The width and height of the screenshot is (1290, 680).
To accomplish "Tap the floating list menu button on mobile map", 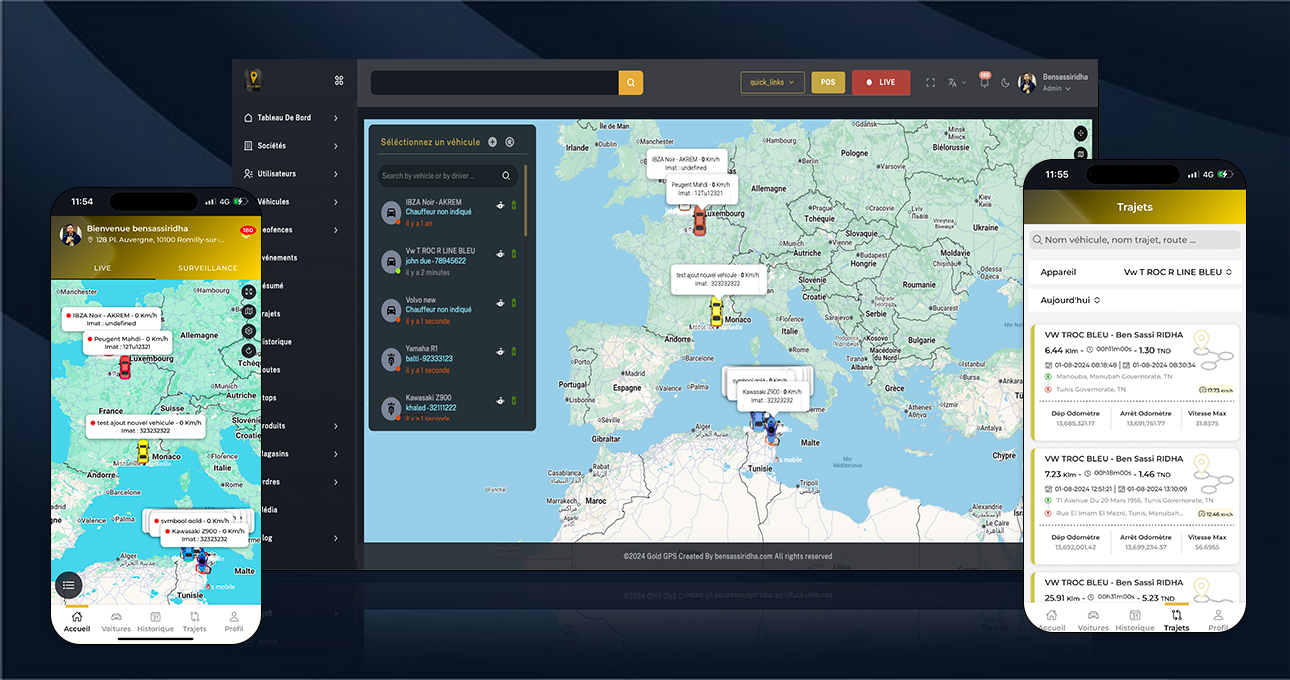I will click(69, 586).
